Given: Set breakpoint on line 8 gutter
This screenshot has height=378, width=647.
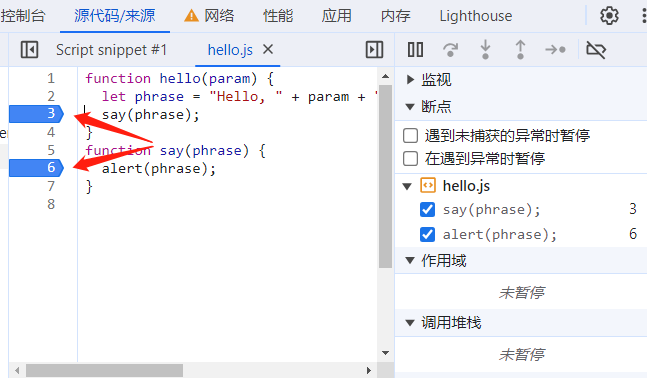Looking at the screenshot, I should click(x=50, y=204).
